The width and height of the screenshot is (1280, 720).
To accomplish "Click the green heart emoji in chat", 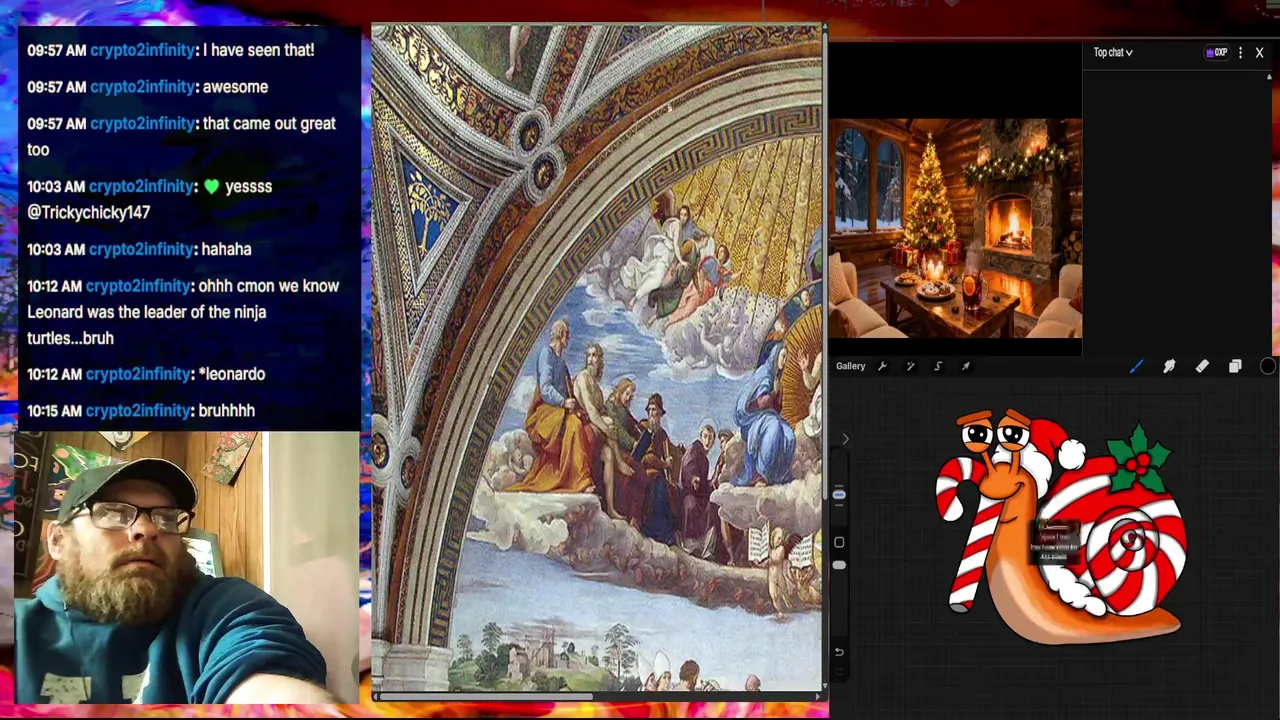I will click(x=211, y=187).
